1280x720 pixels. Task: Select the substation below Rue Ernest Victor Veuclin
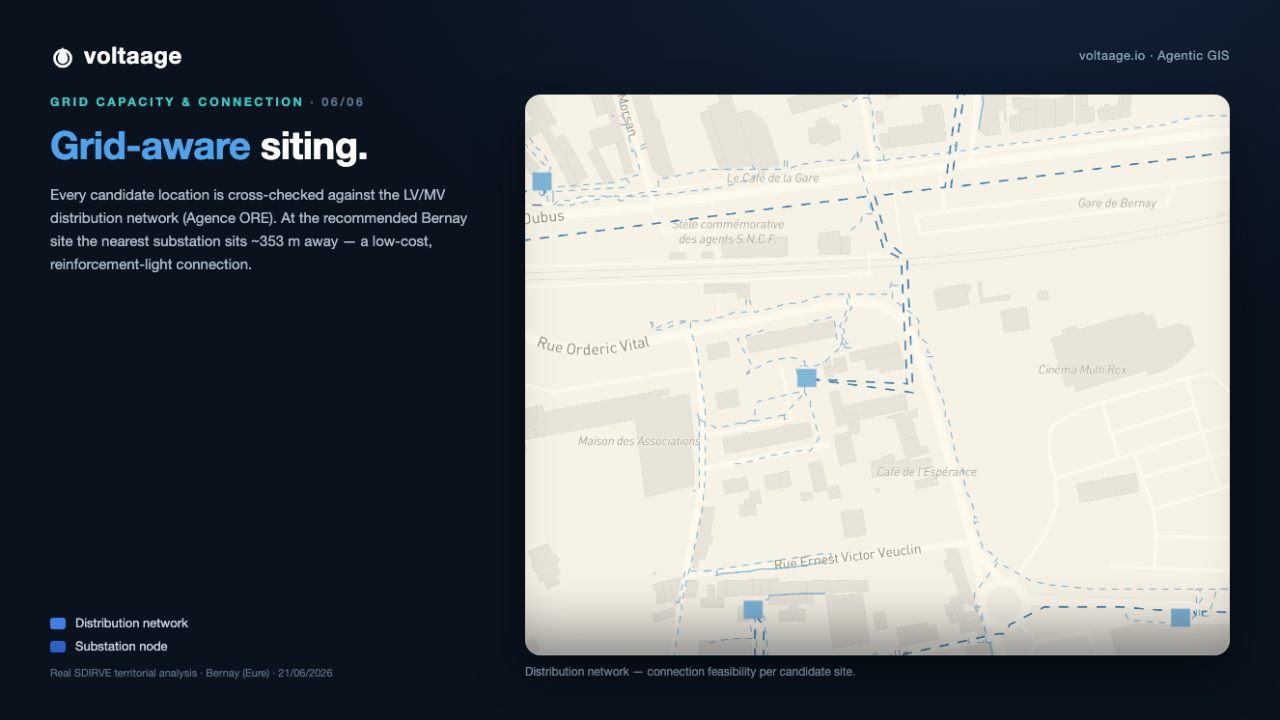tap(753, 609)
